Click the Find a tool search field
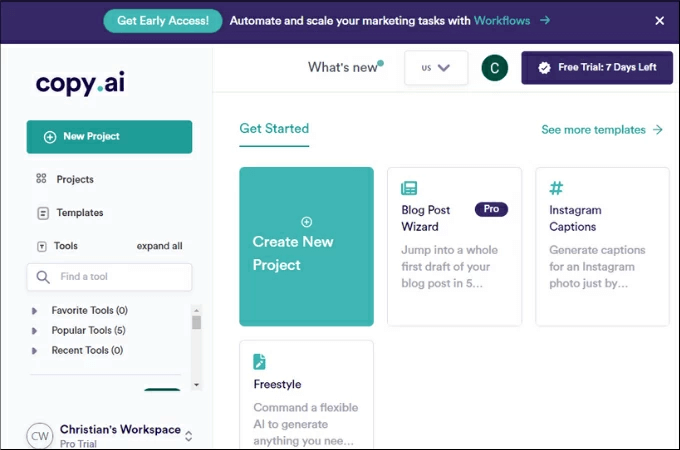680x450 pixels. pos(120,277)
